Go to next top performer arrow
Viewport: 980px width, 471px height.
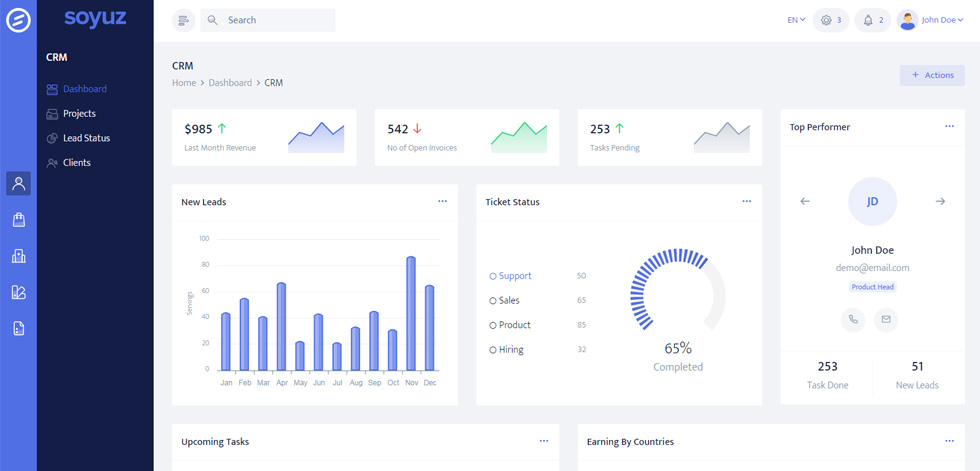(x=940, y=201)
